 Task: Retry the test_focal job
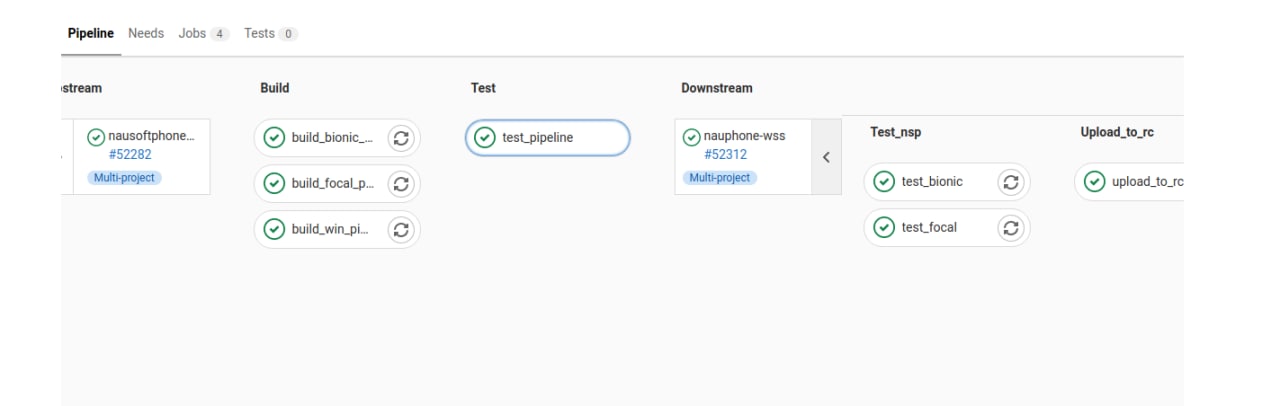pyautogui.click(x=1011, y=228)
